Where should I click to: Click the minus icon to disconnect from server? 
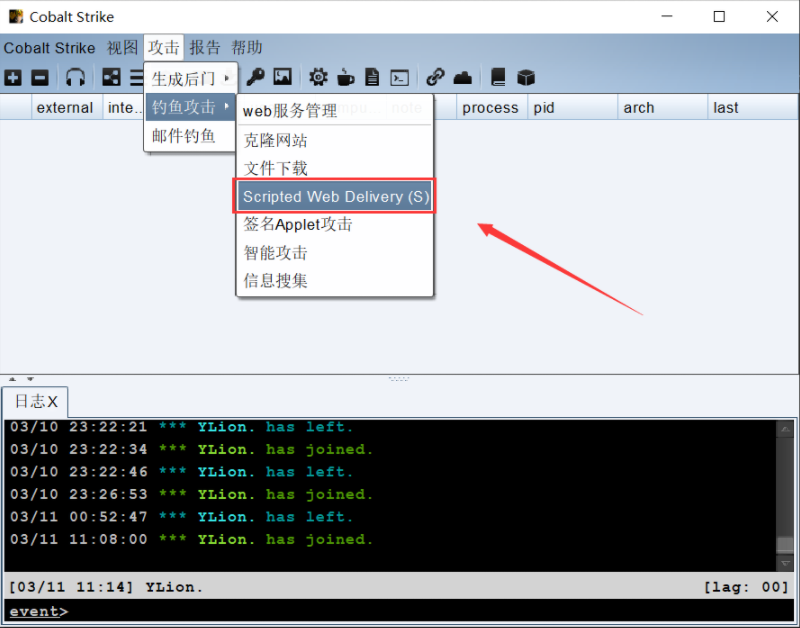(40, 78)
